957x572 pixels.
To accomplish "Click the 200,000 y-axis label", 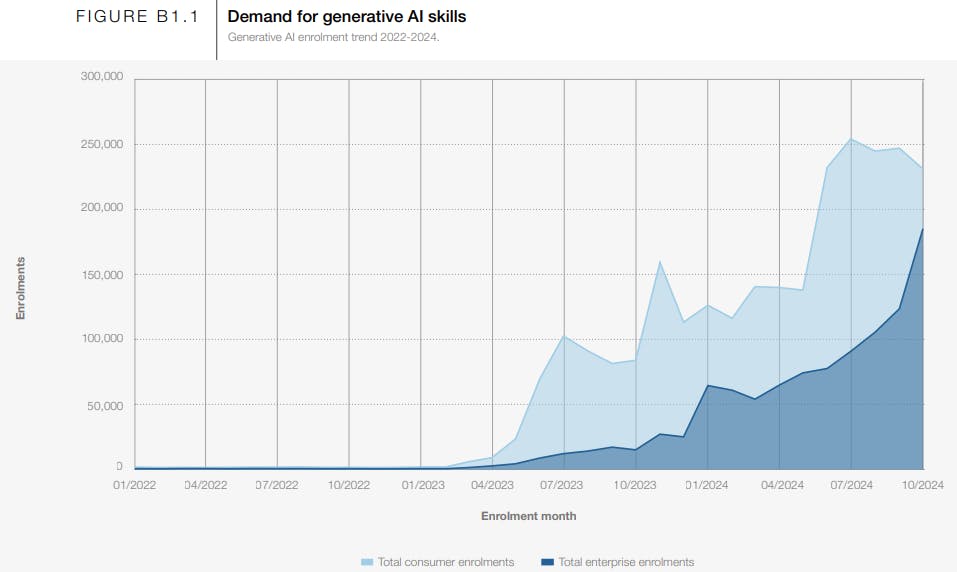I will (102, 207).
